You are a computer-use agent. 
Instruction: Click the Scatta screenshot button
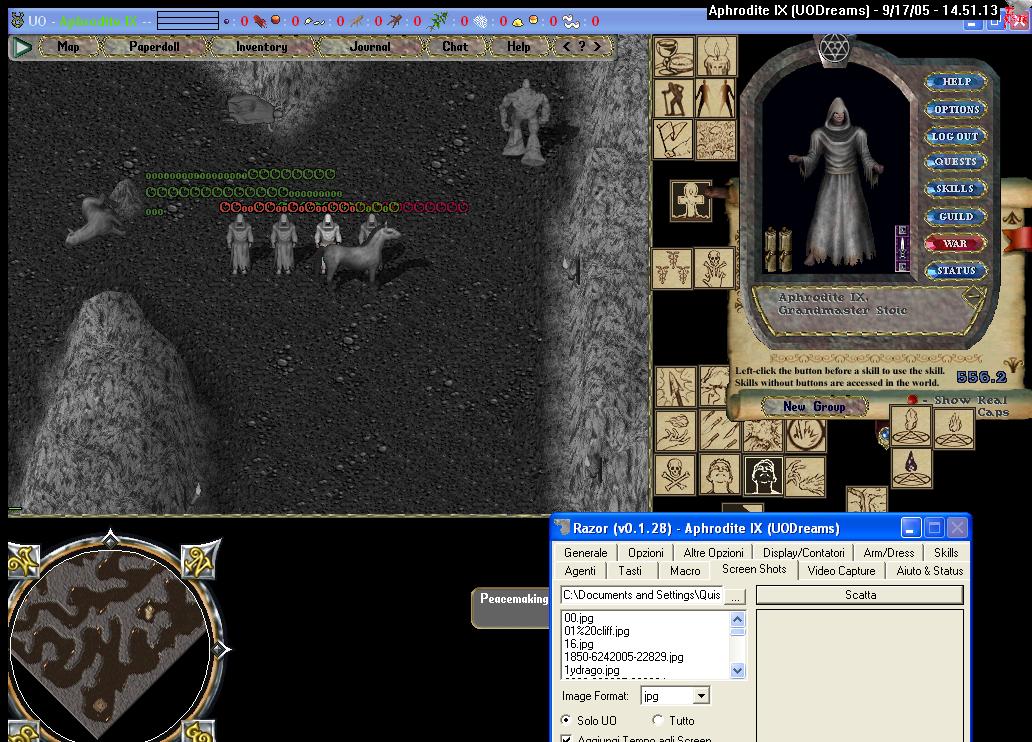pyautogui.click(x=860, y=595)
